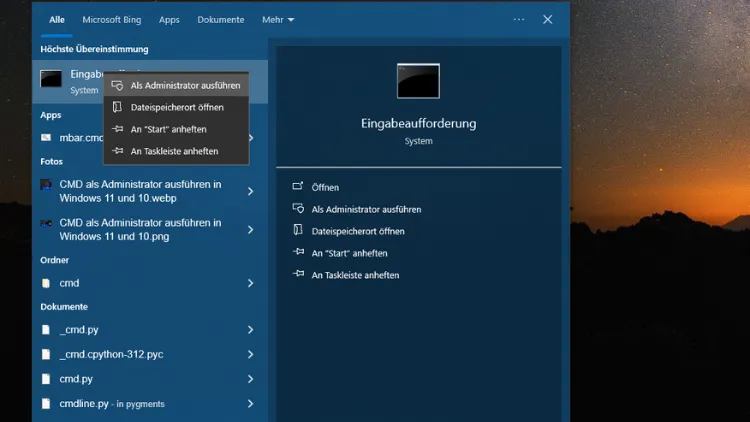Click the mbar.cmd file icon

pyautogui.click(x=45, y=138)
